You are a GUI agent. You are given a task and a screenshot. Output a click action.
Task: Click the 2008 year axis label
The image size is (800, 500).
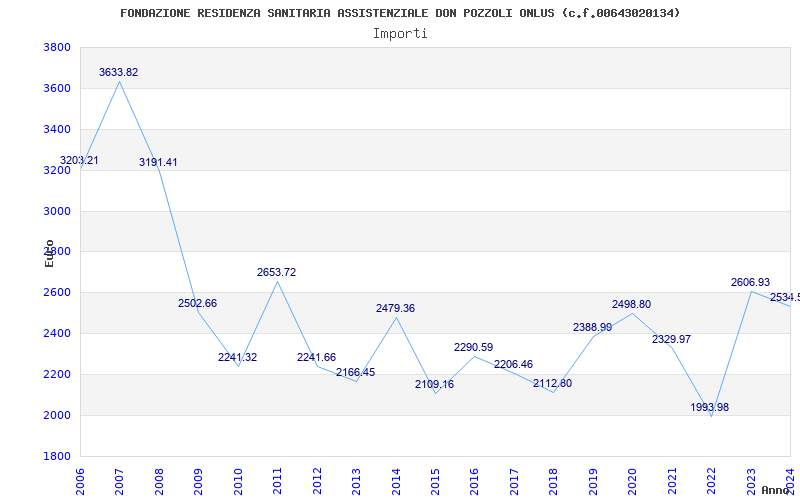click(159, 482)
